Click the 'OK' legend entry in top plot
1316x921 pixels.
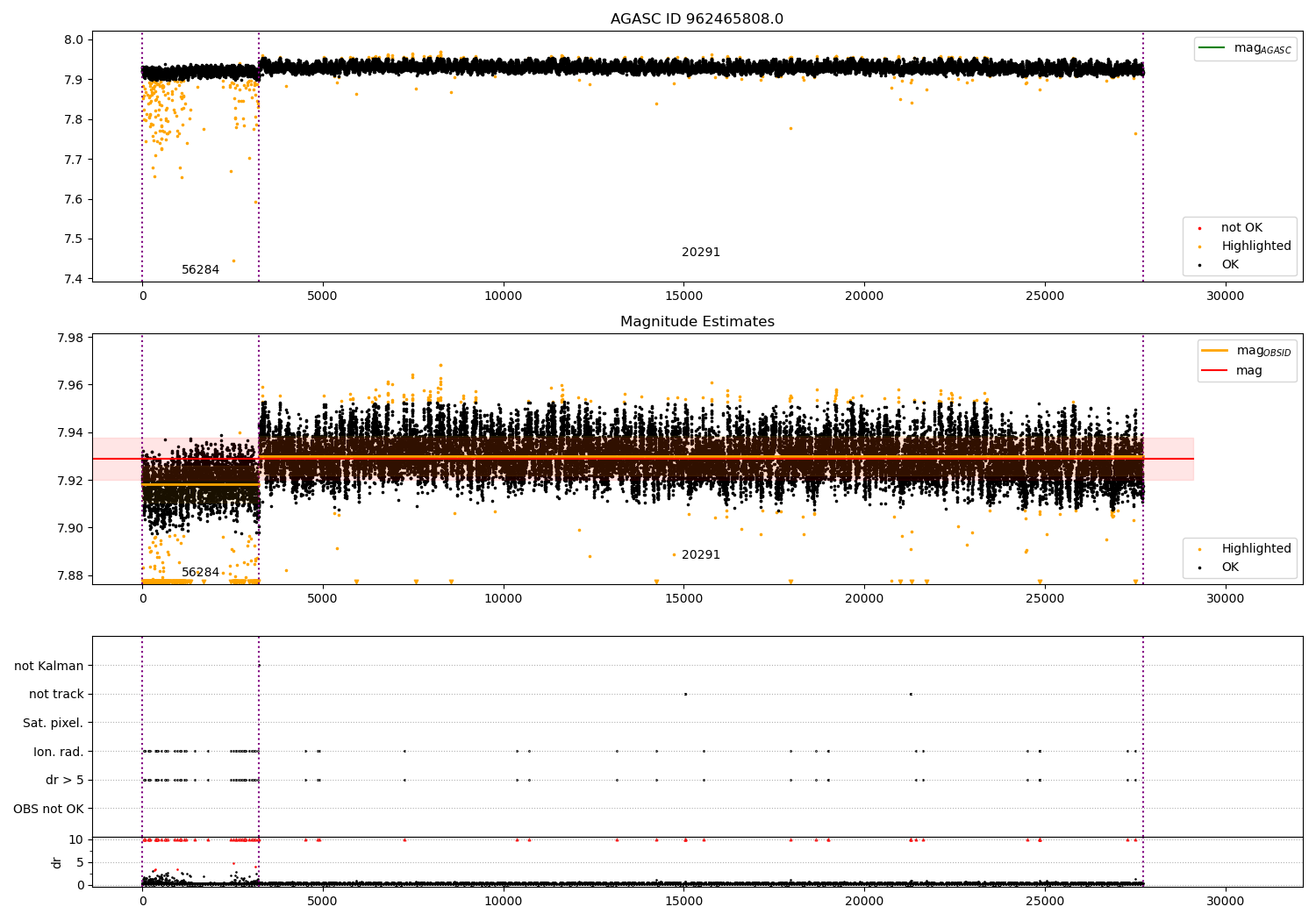[1230, 265]
